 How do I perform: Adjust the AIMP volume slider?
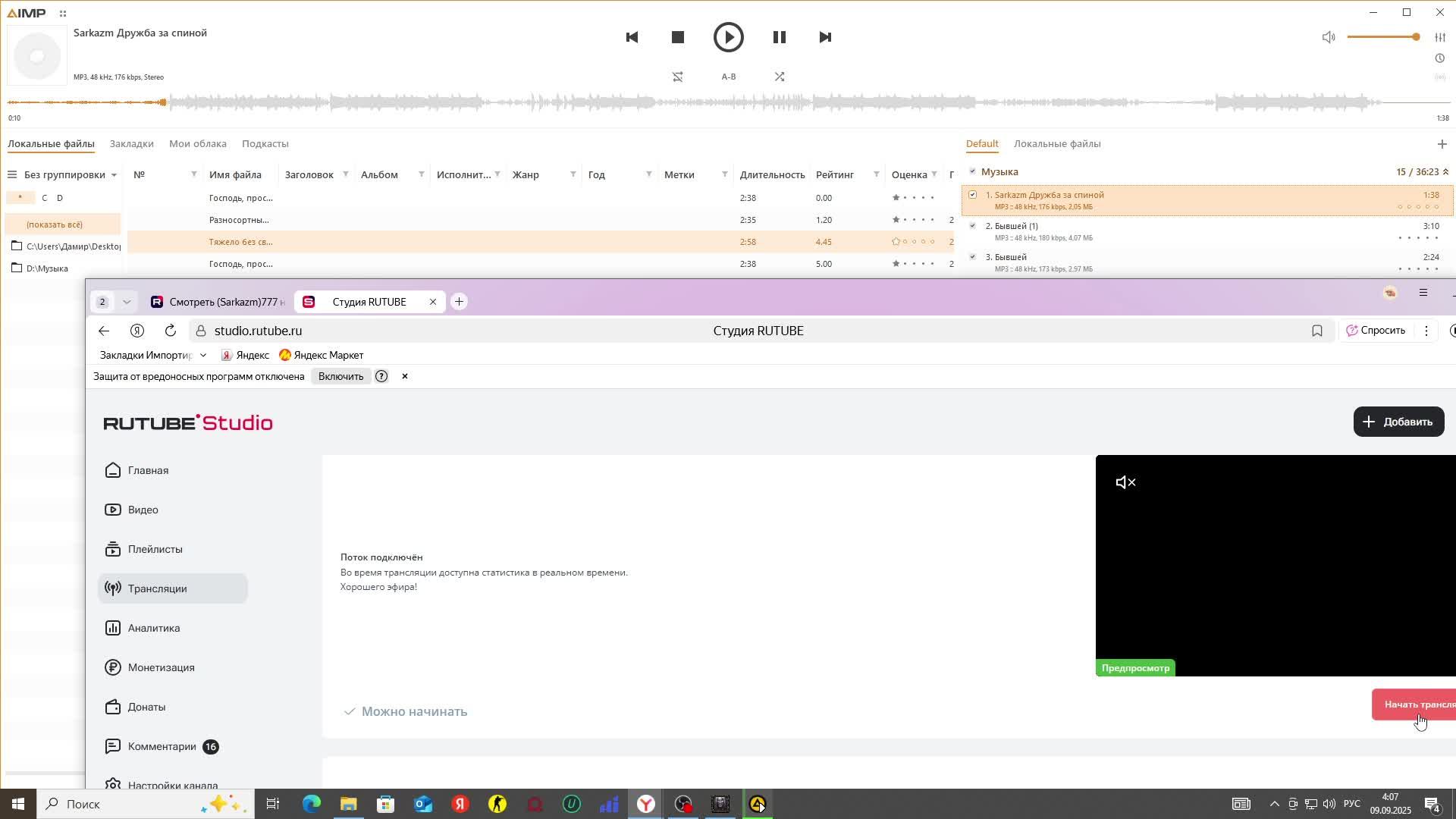point(1382,37)
